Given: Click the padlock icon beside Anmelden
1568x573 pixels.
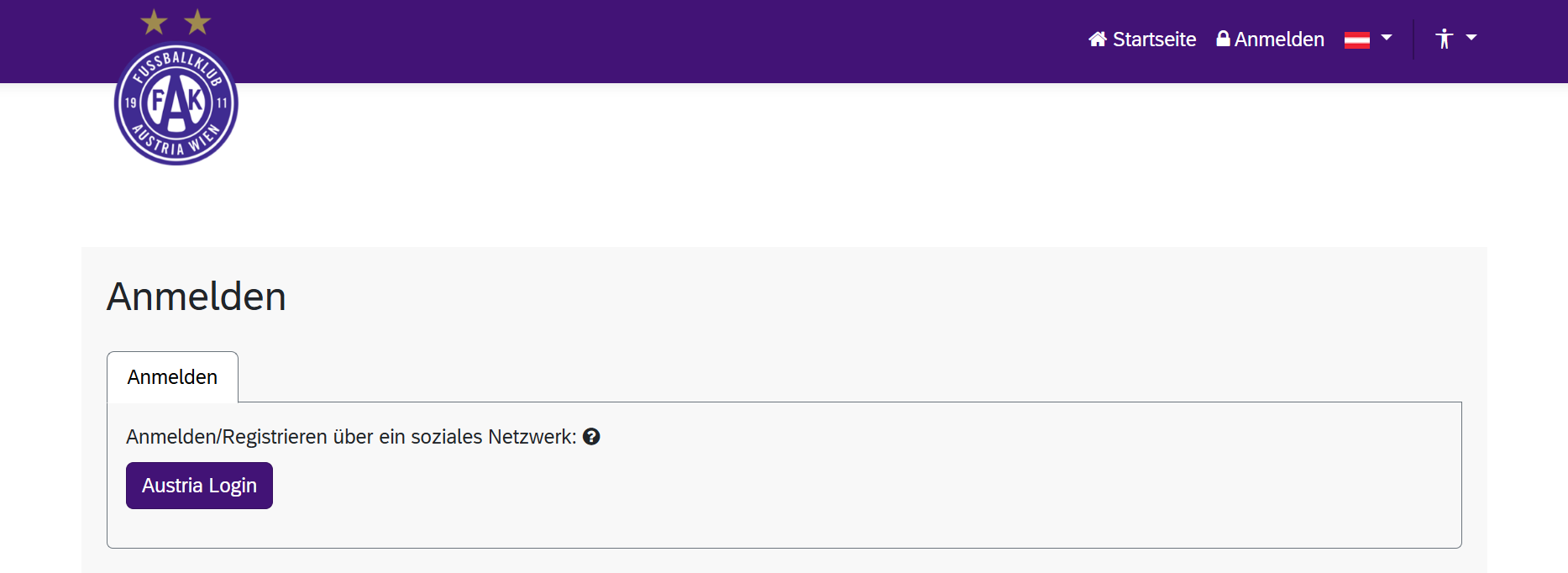Looking at the screenshot, I should point(1223,39).
